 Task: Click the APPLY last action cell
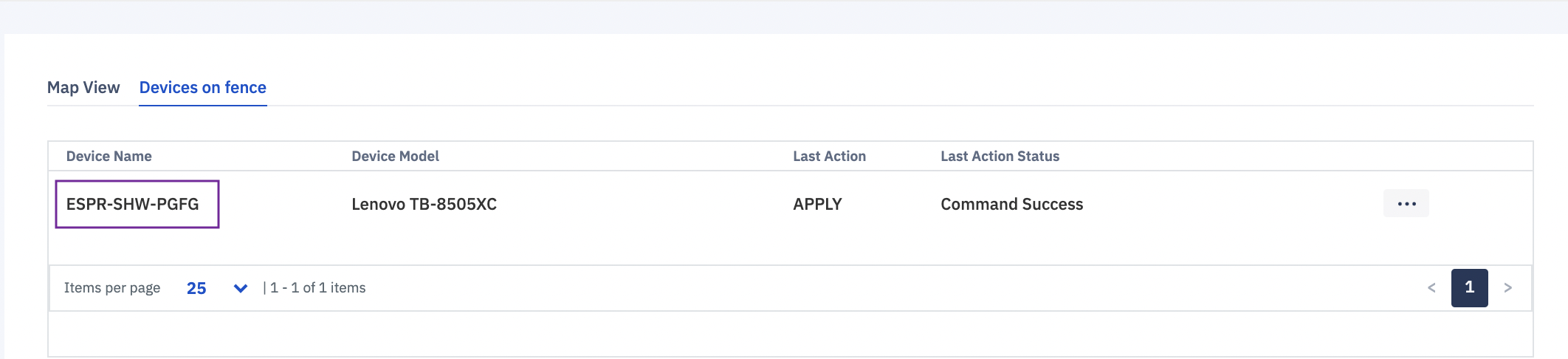pos(818,204)
